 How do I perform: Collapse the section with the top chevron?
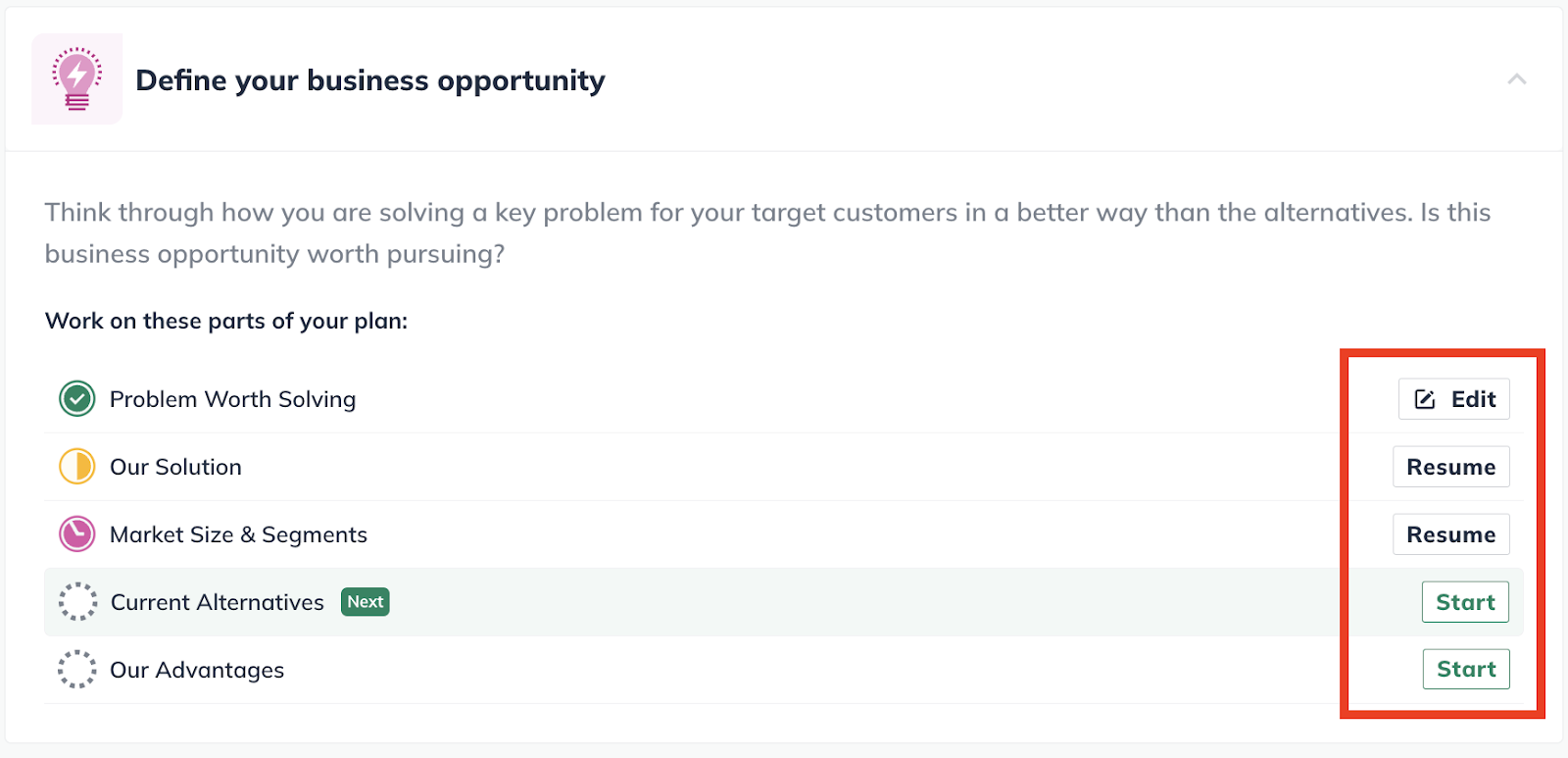(1517, 79)
